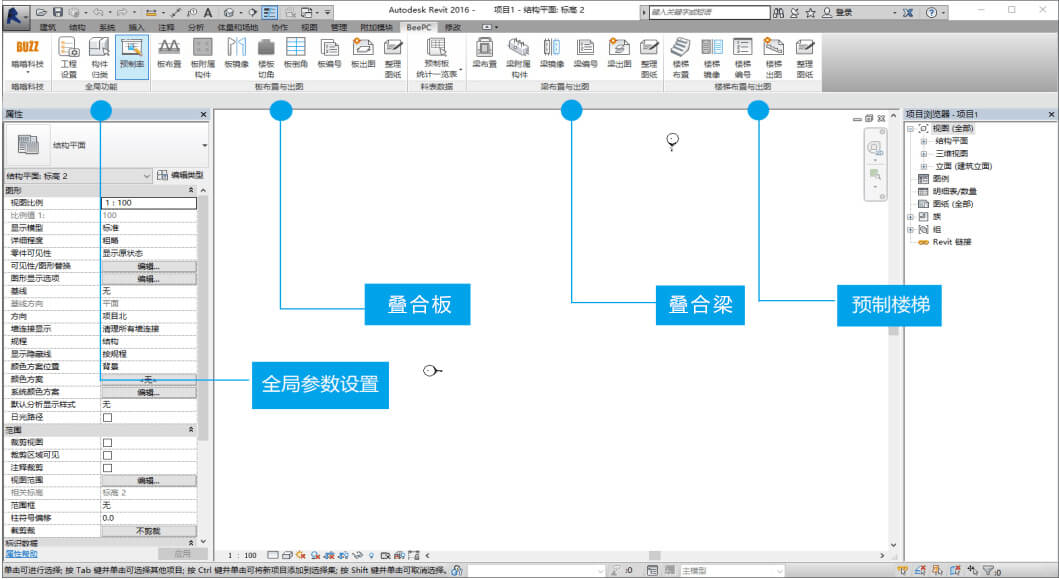This screenshot has width=1059, height=579.
Task: Click the 编辑类型 button
Action: tap(180, 176)
